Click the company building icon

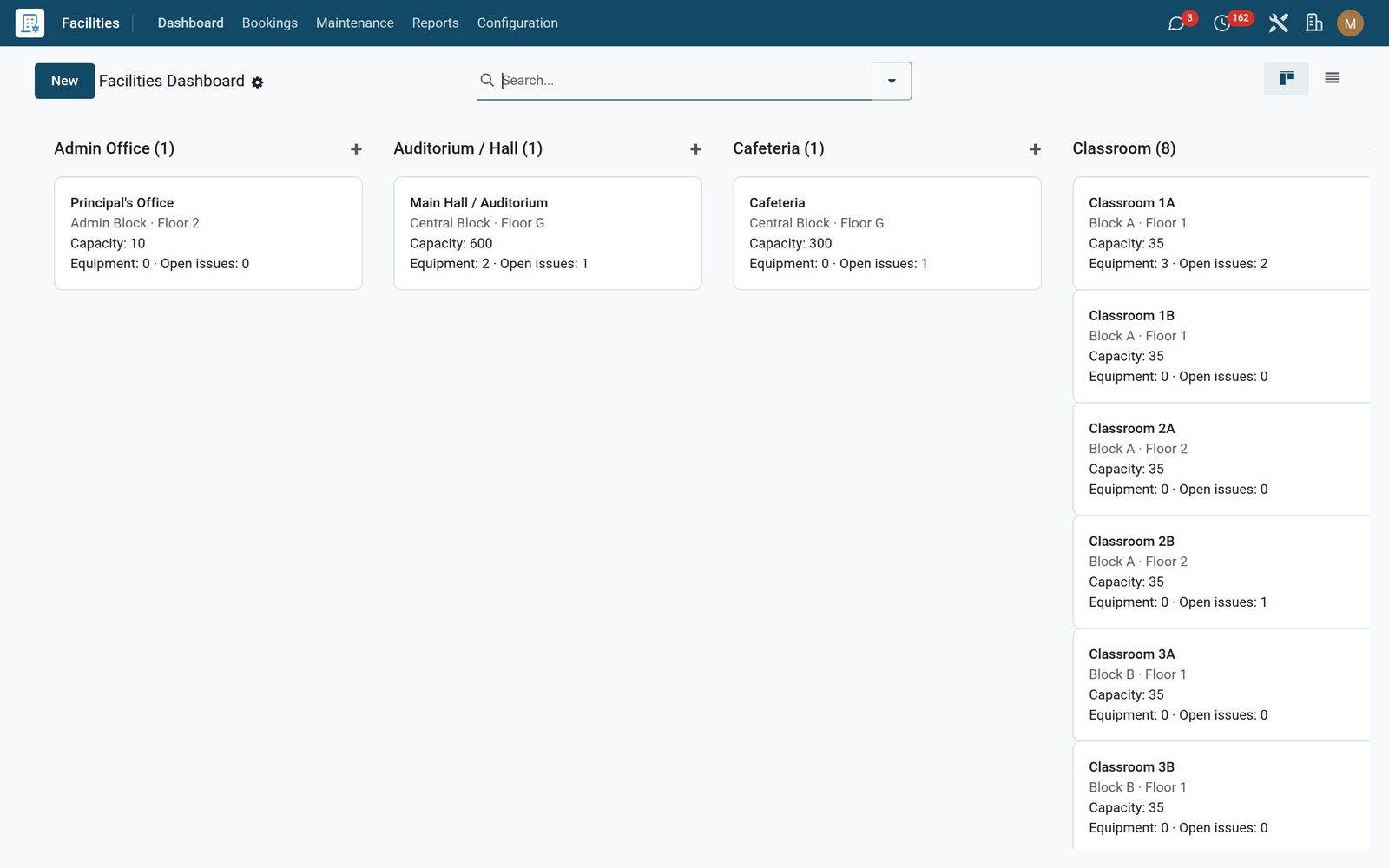(x=1314, y=23)
